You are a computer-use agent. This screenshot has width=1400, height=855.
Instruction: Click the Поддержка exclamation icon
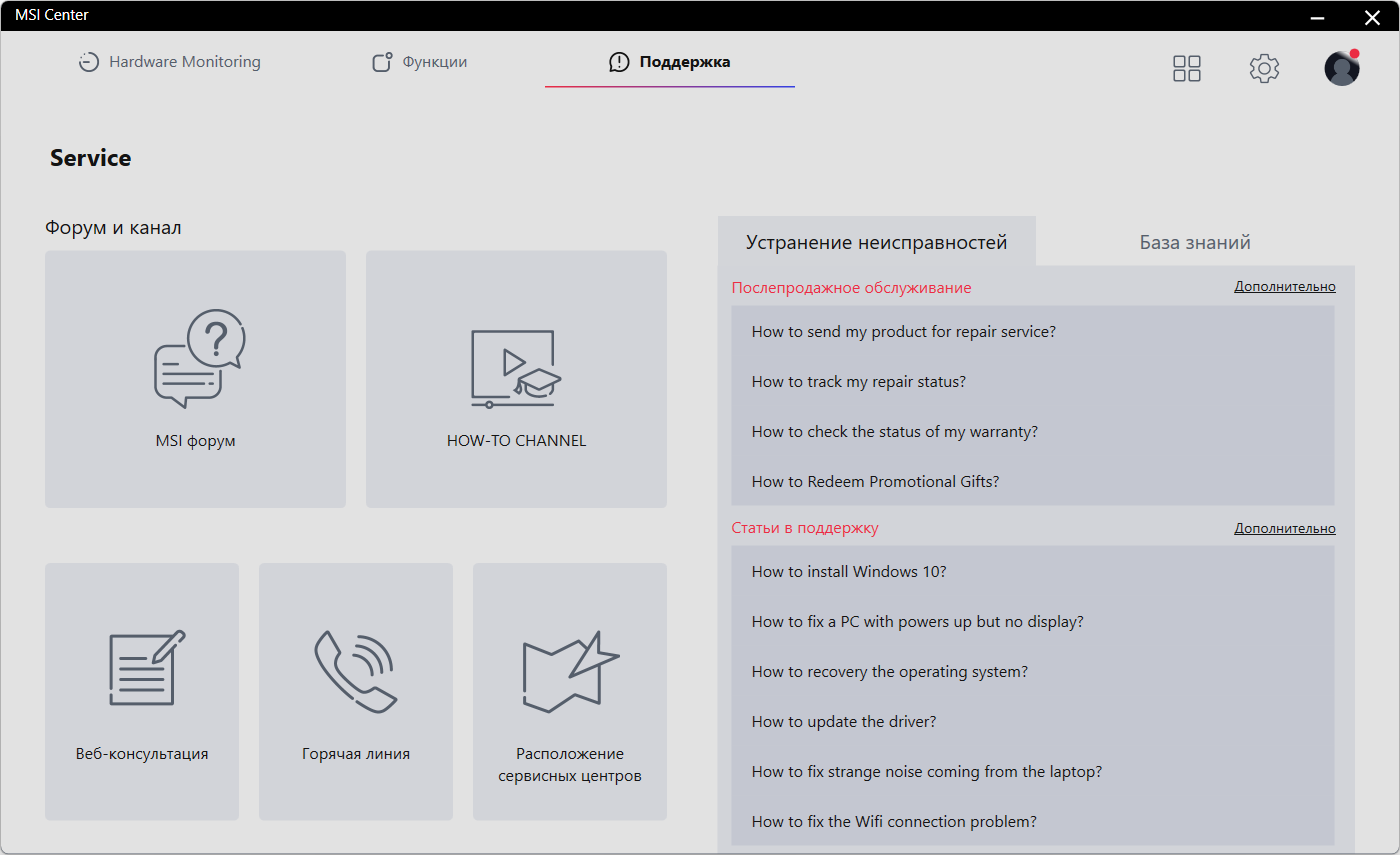619,62
